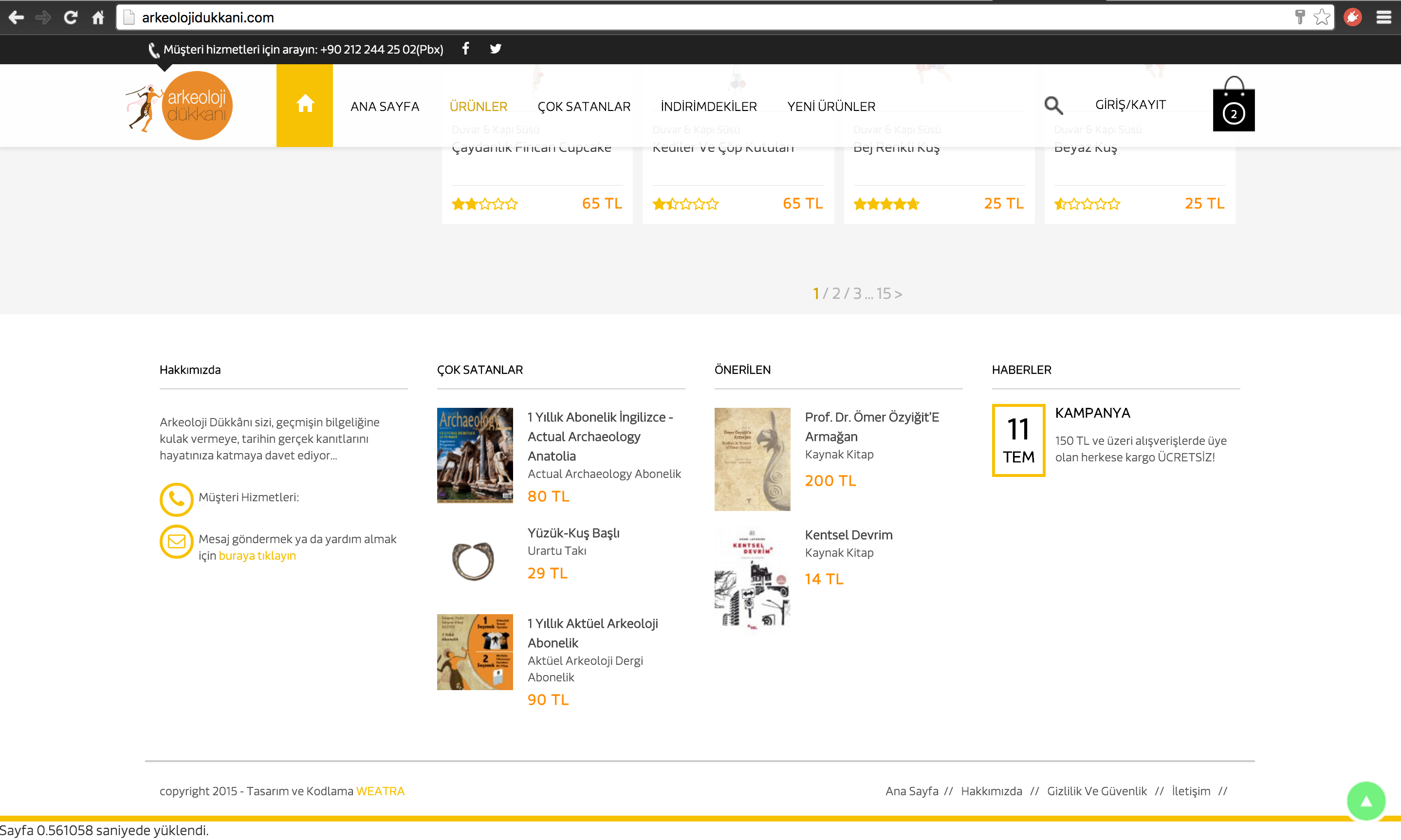Image resolution: width=1401 pixels, height=840 pixels.
Task: Open the ÜRÜNLER menu item
Action: [x=479, y=107]
